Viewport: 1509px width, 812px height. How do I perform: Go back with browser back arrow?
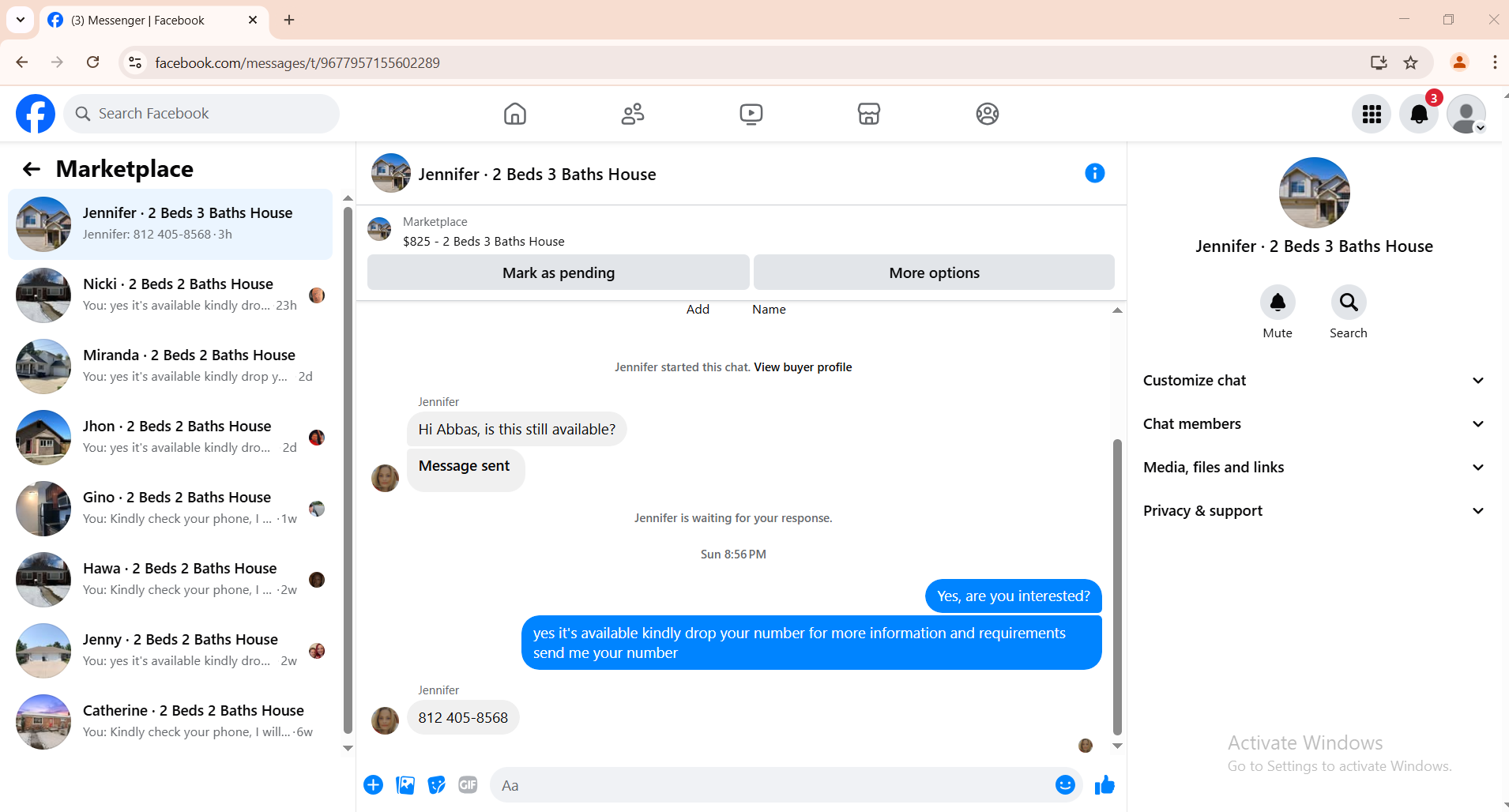click(x=22, y=62)
